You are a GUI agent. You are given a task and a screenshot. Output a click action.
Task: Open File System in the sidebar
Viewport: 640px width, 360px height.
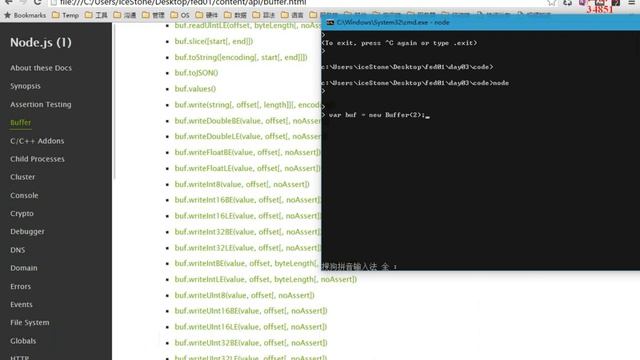coord(30,322)
